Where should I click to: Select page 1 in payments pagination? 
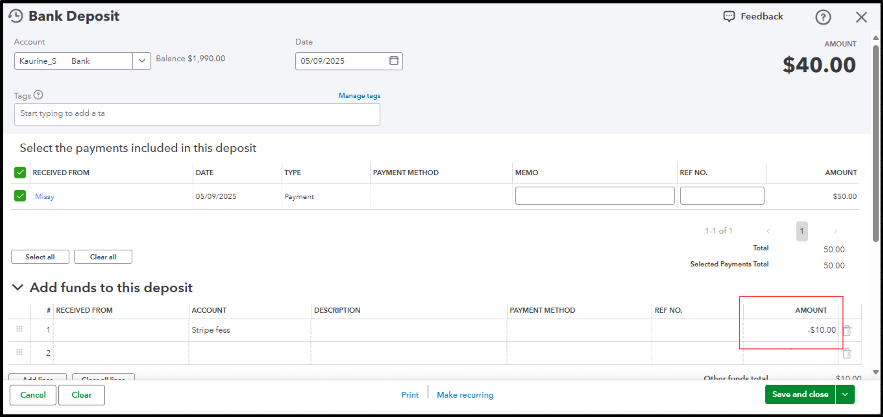(802, 231)
